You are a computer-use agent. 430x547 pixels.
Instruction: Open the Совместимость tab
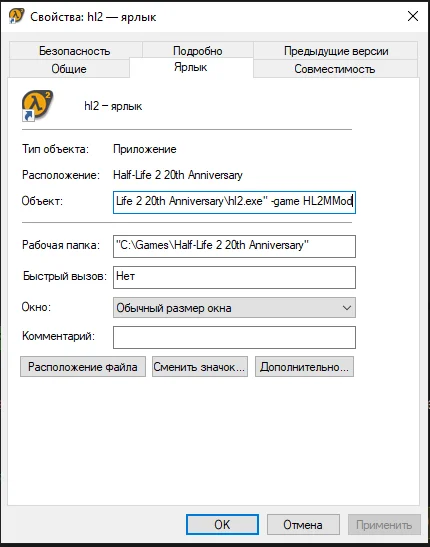pyautogui.click(x=335, y=68)
